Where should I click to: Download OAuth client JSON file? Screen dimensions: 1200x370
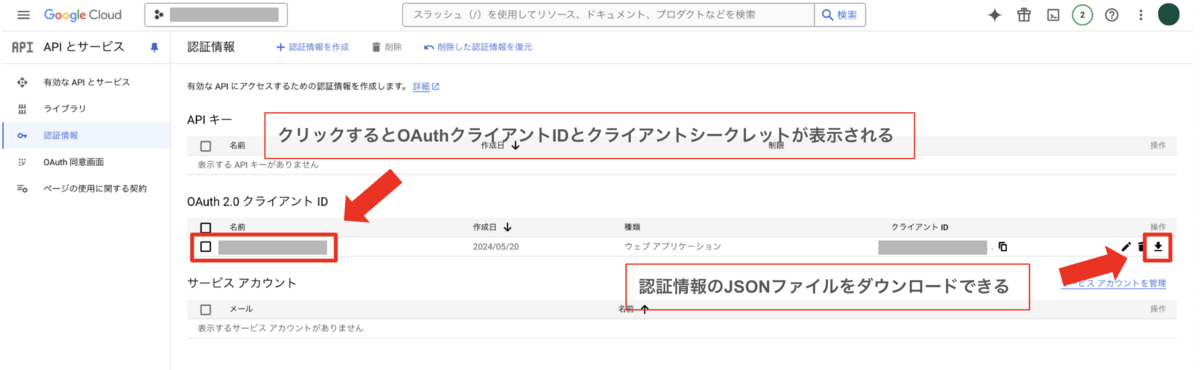pyautogui.click(x=1158, y=246)
